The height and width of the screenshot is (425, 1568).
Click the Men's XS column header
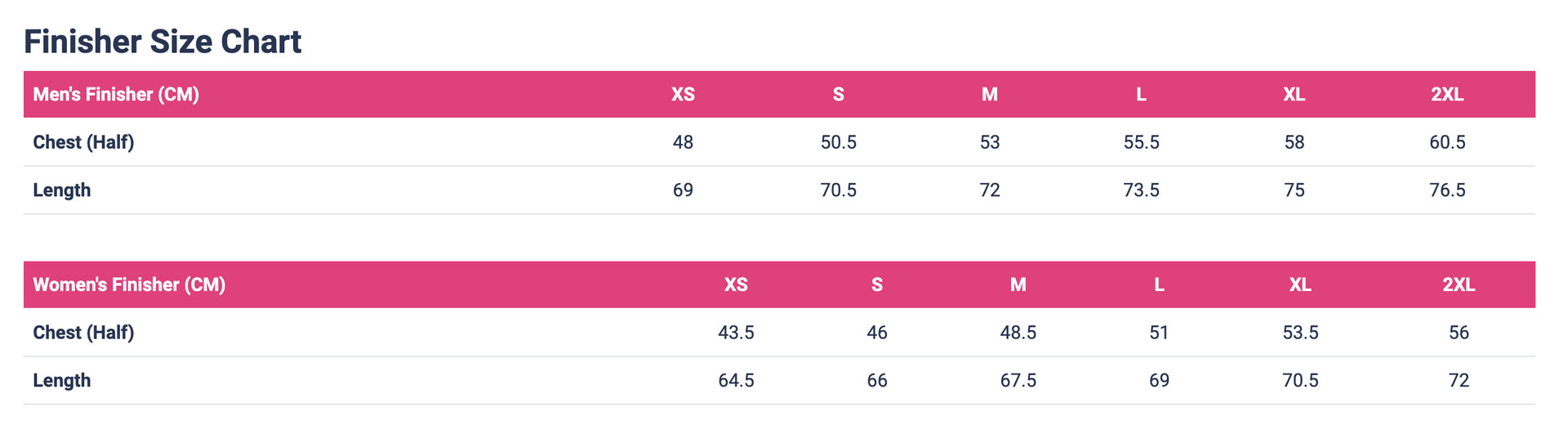683,94
